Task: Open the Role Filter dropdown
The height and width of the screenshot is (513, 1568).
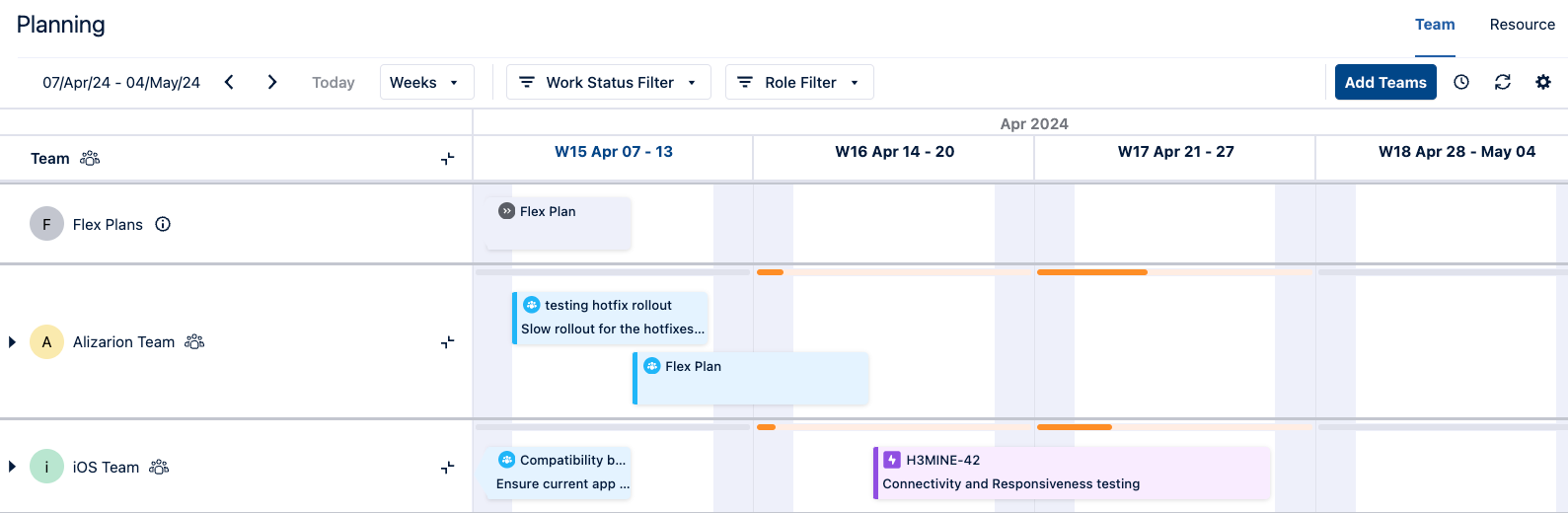Action: pos(799,83)
